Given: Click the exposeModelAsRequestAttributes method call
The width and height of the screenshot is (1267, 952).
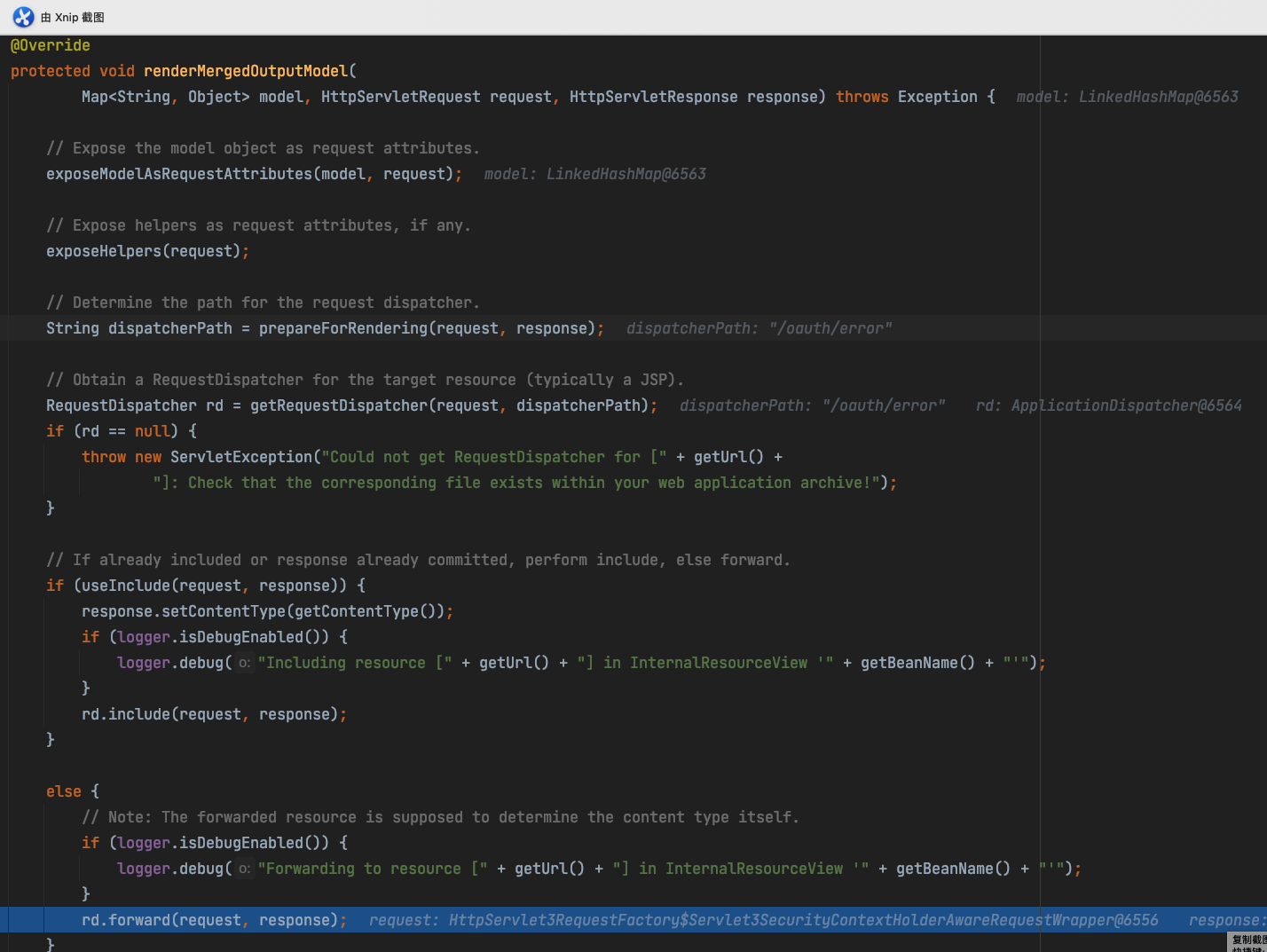Looking at the screenshot, I should click(x=179, y=174).
